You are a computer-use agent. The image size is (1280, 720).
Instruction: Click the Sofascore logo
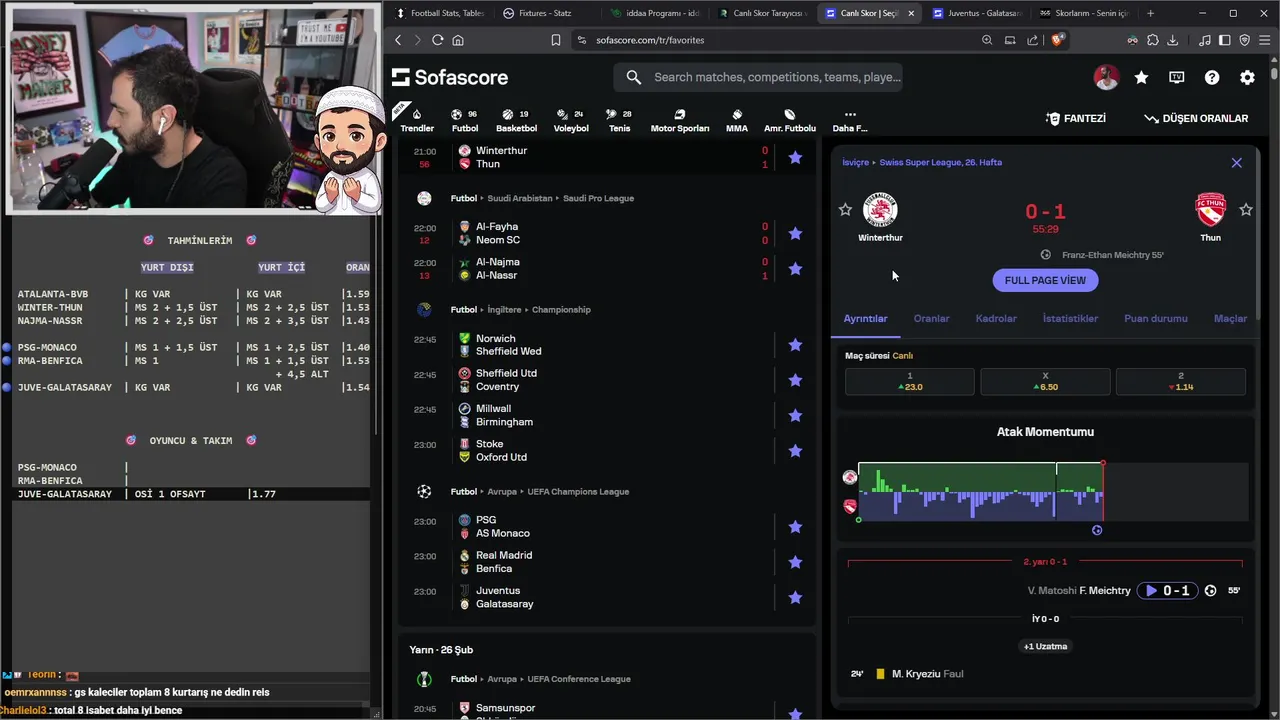click(449, 77)
